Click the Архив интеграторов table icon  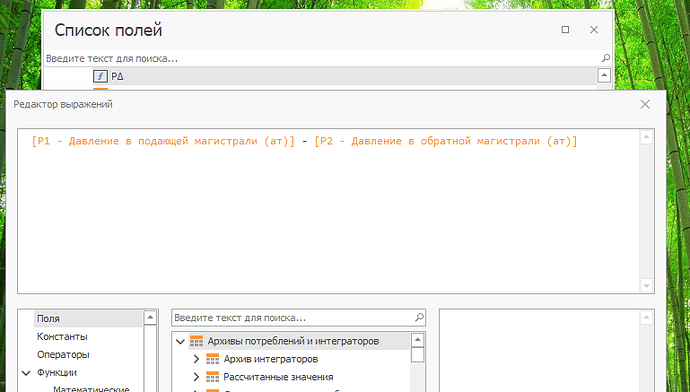(213, 359)
